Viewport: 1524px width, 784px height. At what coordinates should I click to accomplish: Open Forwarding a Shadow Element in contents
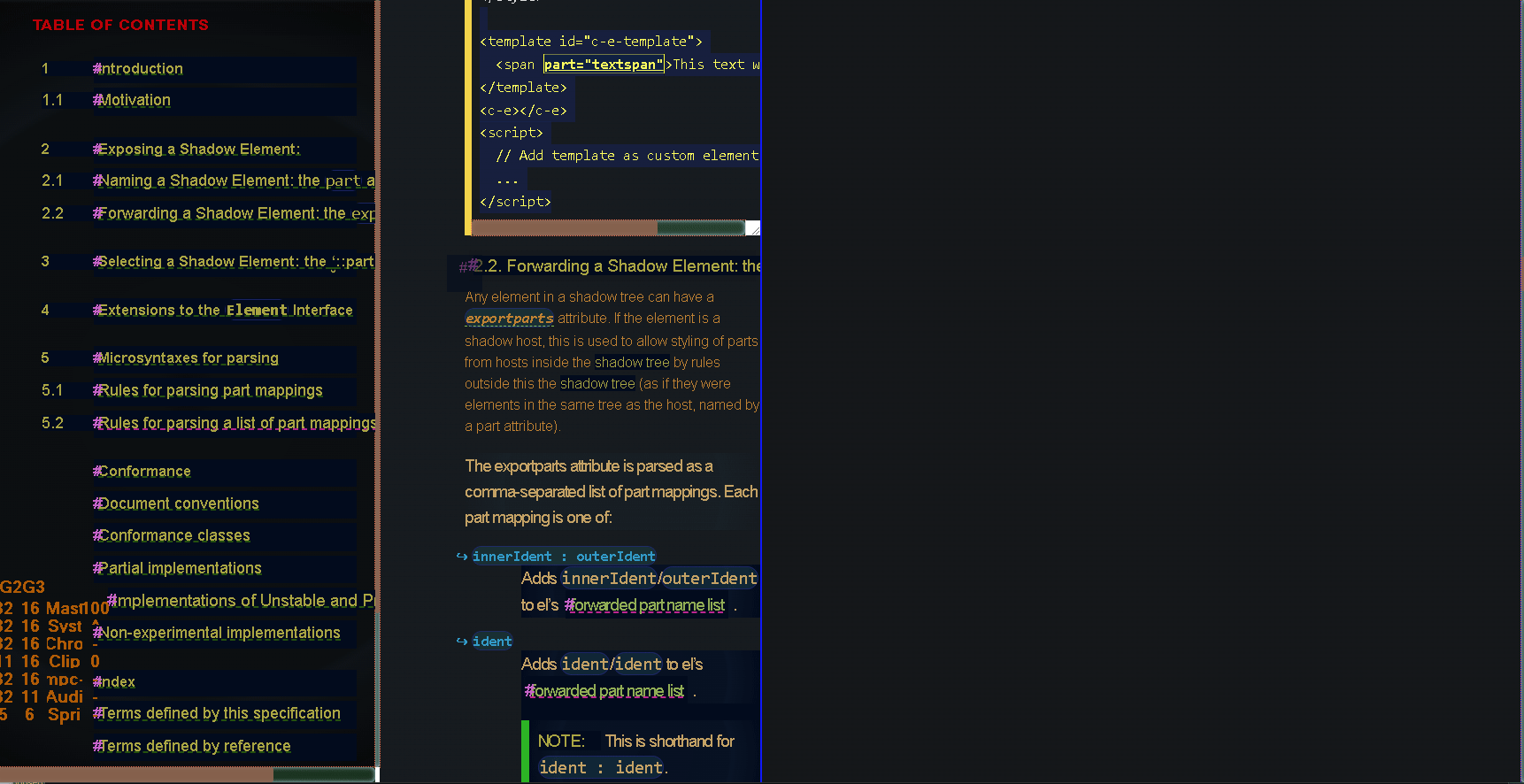coord(234,214)
